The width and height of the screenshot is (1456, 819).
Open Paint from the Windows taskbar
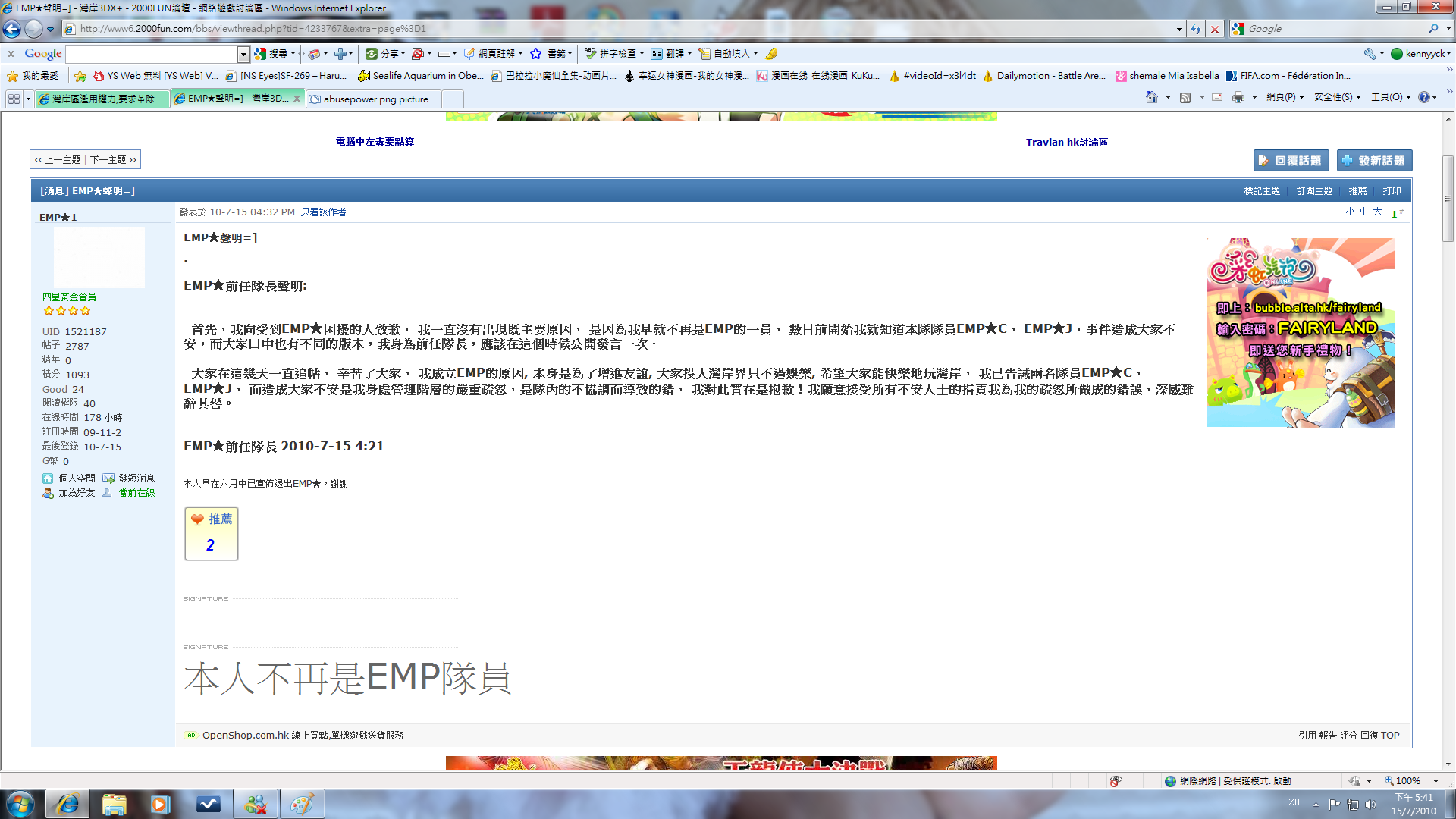click(302, 804)
